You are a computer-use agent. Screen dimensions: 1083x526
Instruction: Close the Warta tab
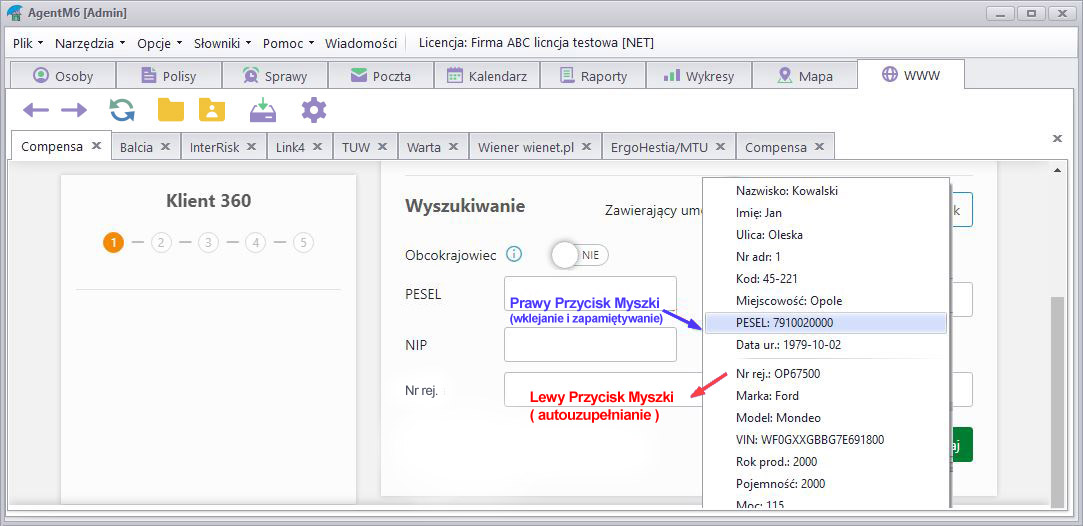tap(453, 146)
